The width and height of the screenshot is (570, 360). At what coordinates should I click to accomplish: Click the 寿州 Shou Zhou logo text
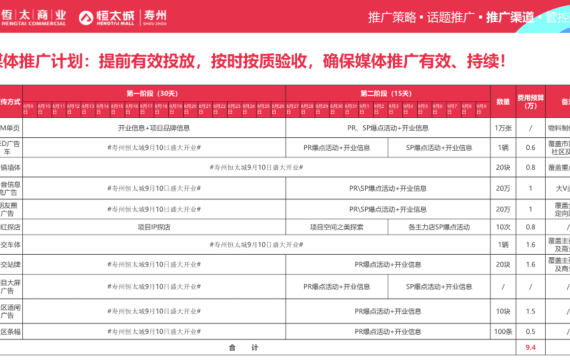pos(155,17)
